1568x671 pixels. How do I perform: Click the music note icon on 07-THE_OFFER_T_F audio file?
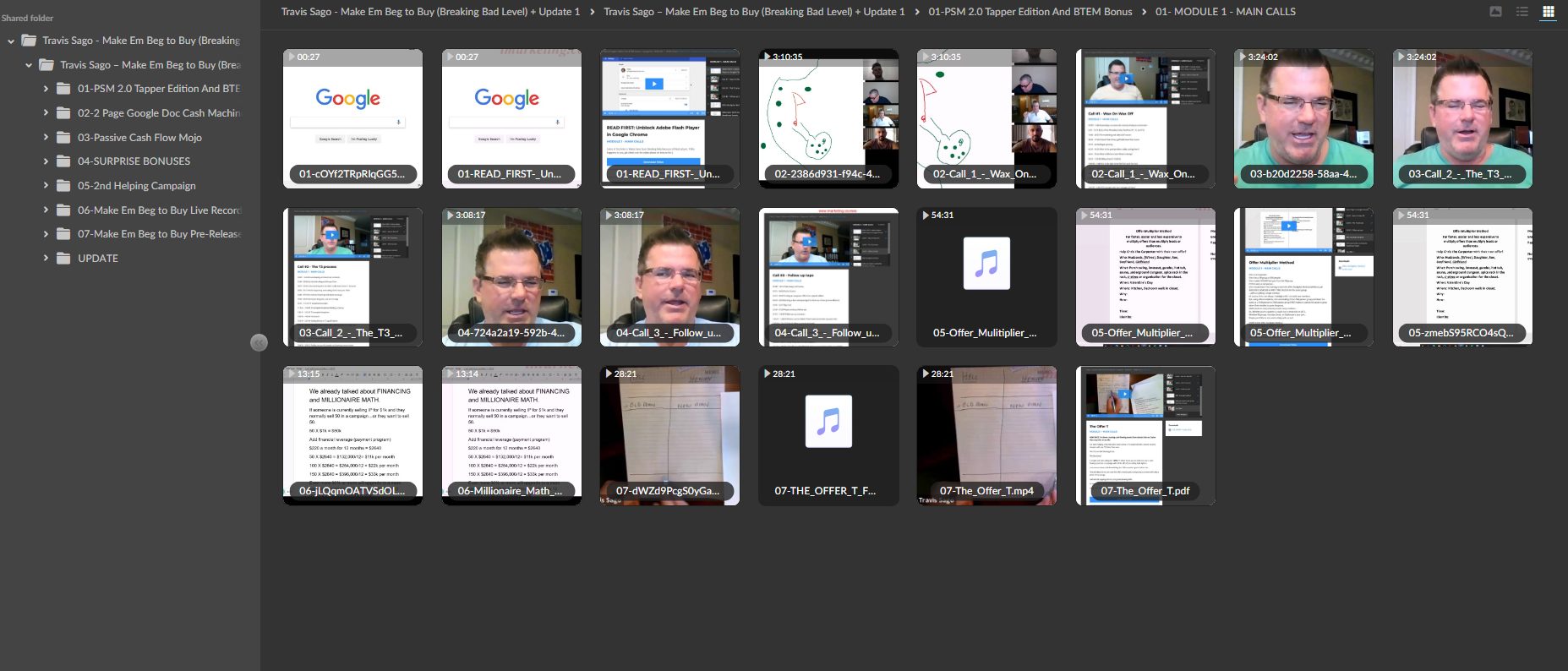(828, 421)
